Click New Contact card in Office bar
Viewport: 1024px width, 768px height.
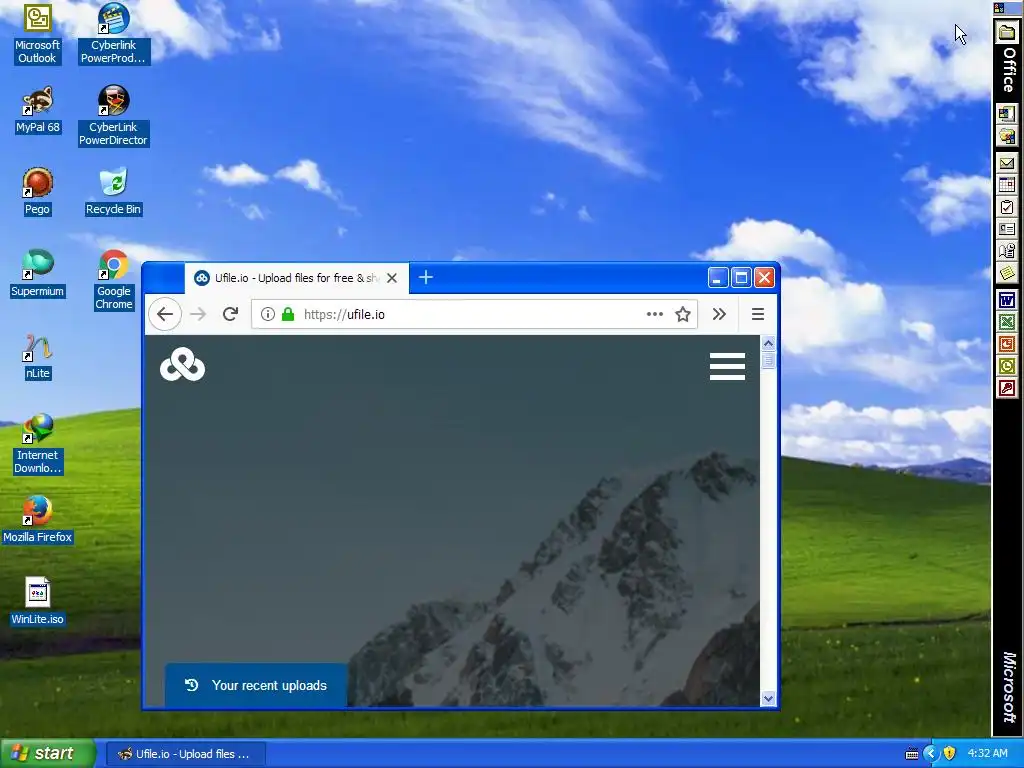click(1007, 229)
